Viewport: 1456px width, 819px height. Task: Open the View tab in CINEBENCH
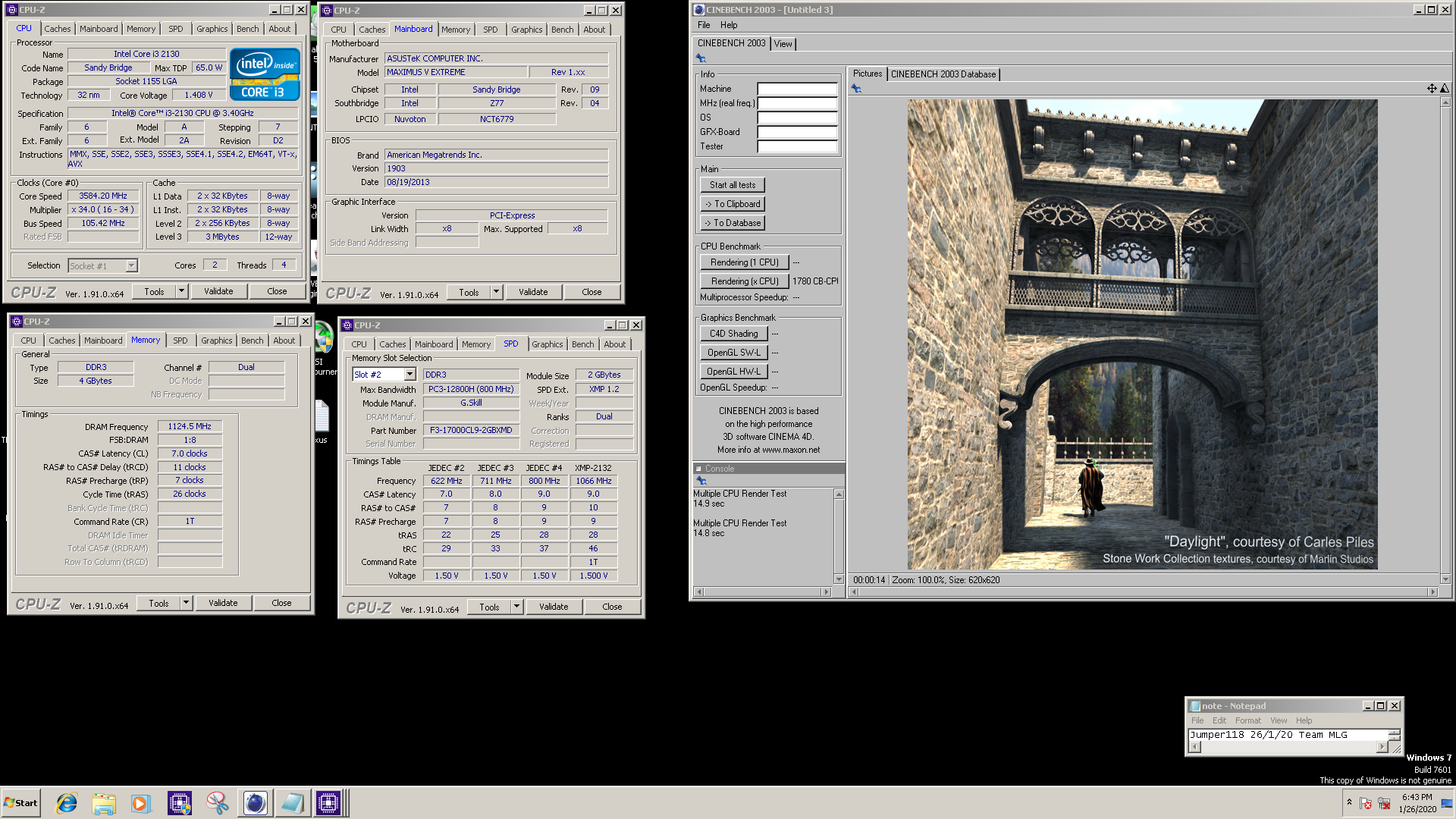pos(783,44)
